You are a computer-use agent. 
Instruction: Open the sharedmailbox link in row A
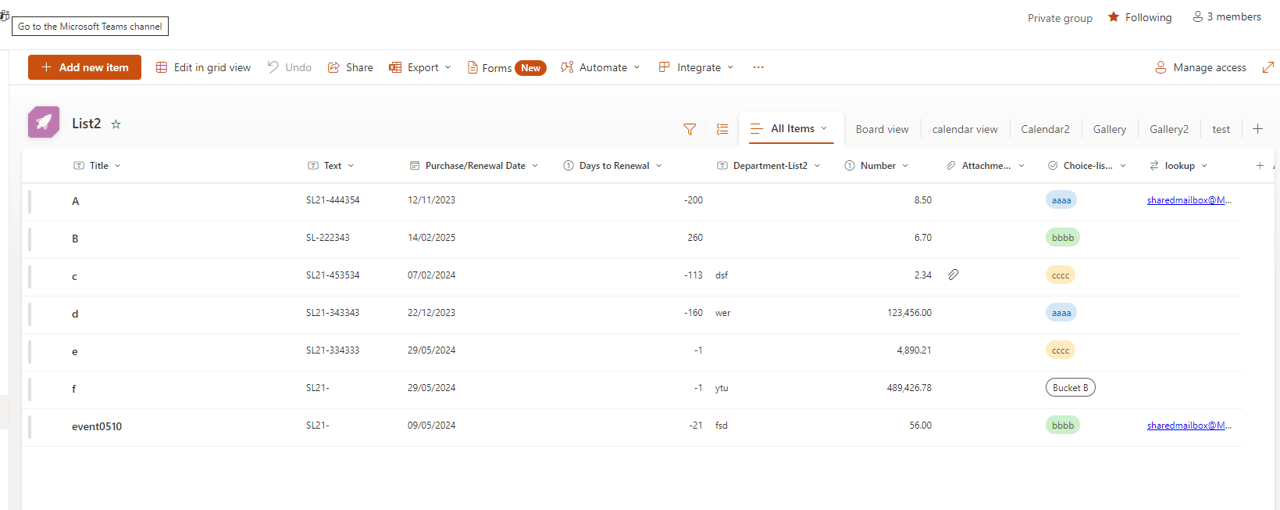click(1190, 200)
